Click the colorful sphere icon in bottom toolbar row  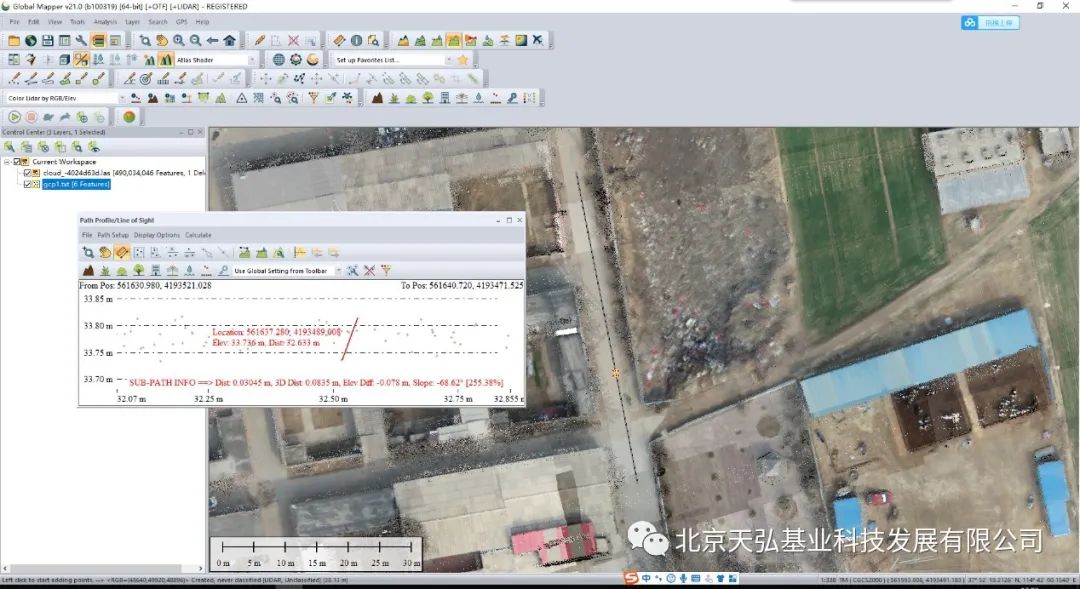(129, 117)
